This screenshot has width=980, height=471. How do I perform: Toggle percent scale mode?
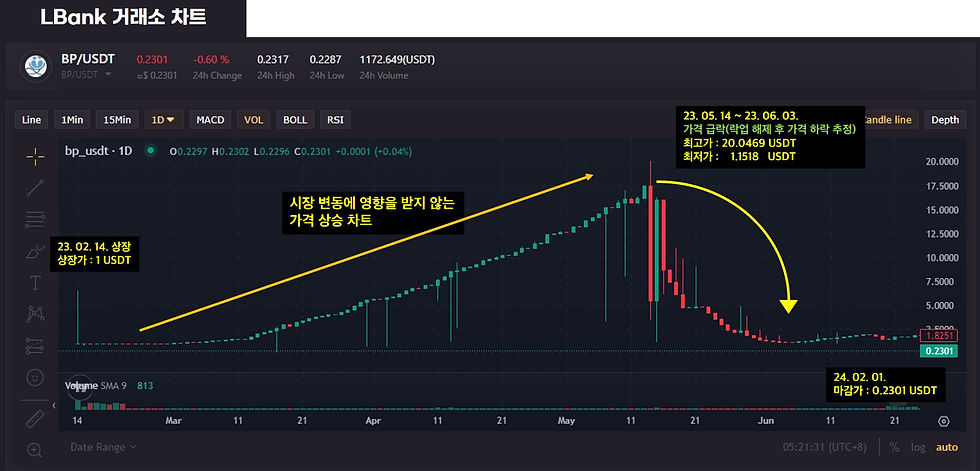pos(894,447)
